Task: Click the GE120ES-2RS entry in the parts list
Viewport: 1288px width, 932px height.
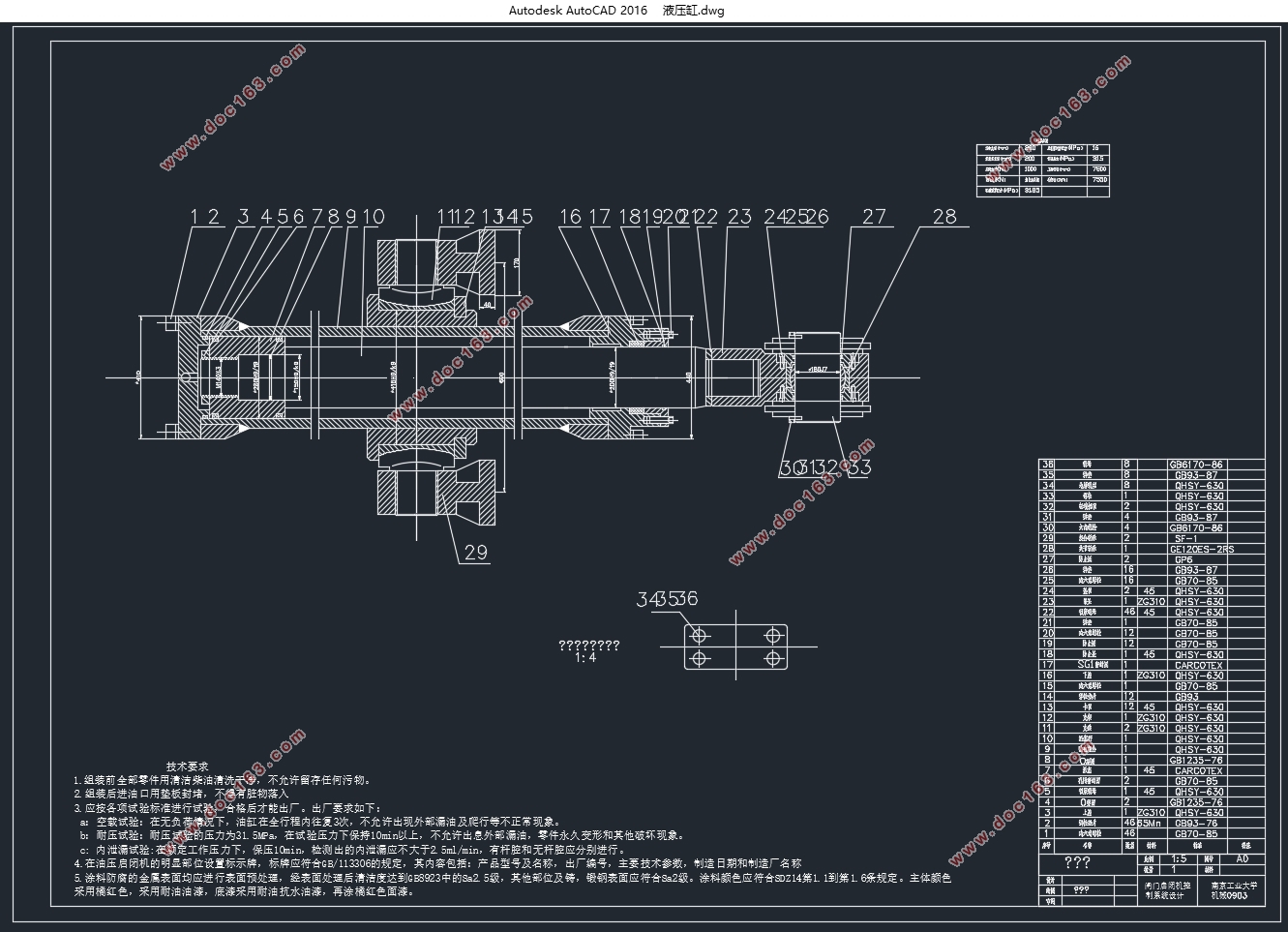Action: click(1201, 549)
